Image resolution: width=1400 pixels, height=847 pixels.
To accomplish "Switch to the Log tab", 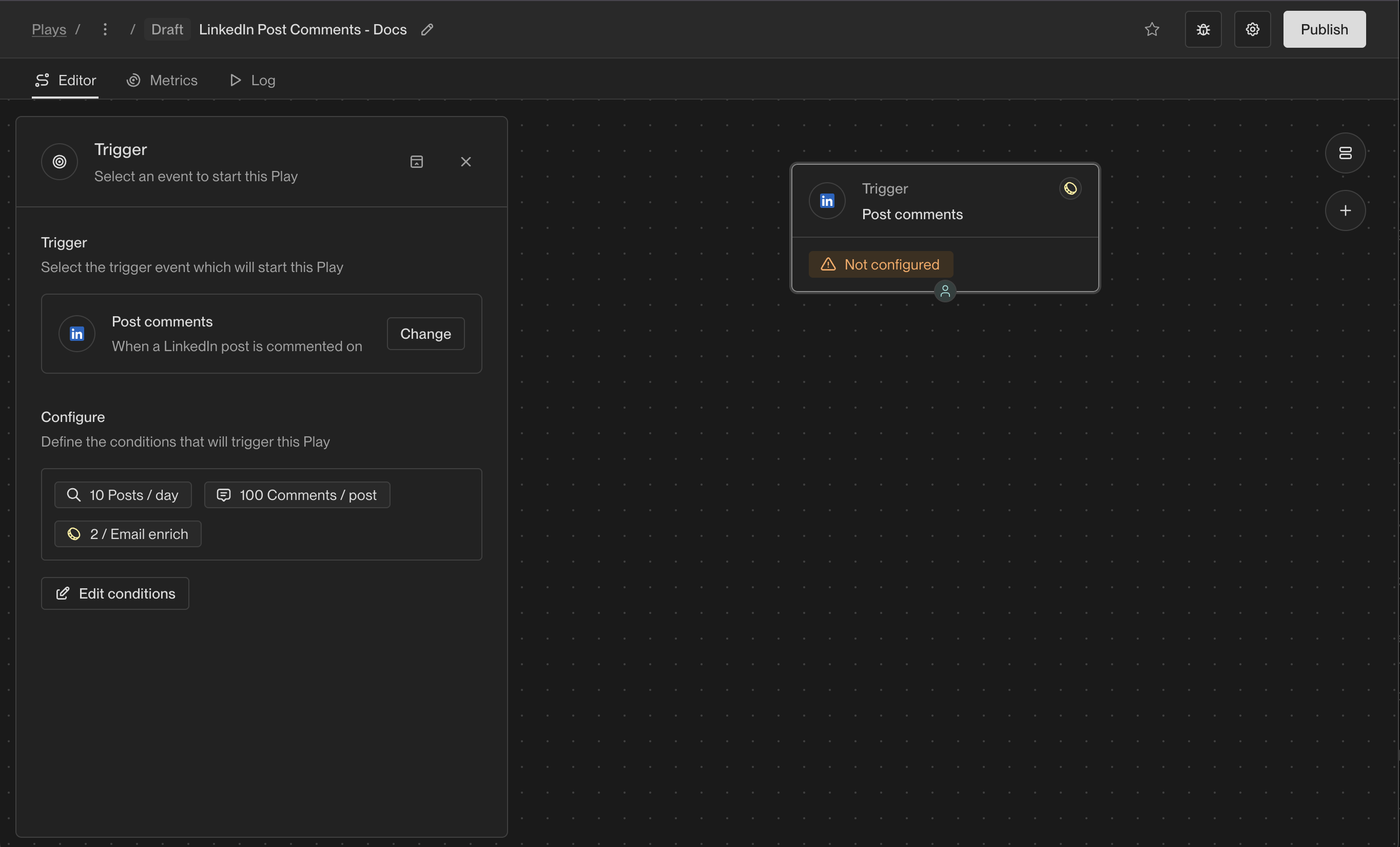I will tap(252, 80).
